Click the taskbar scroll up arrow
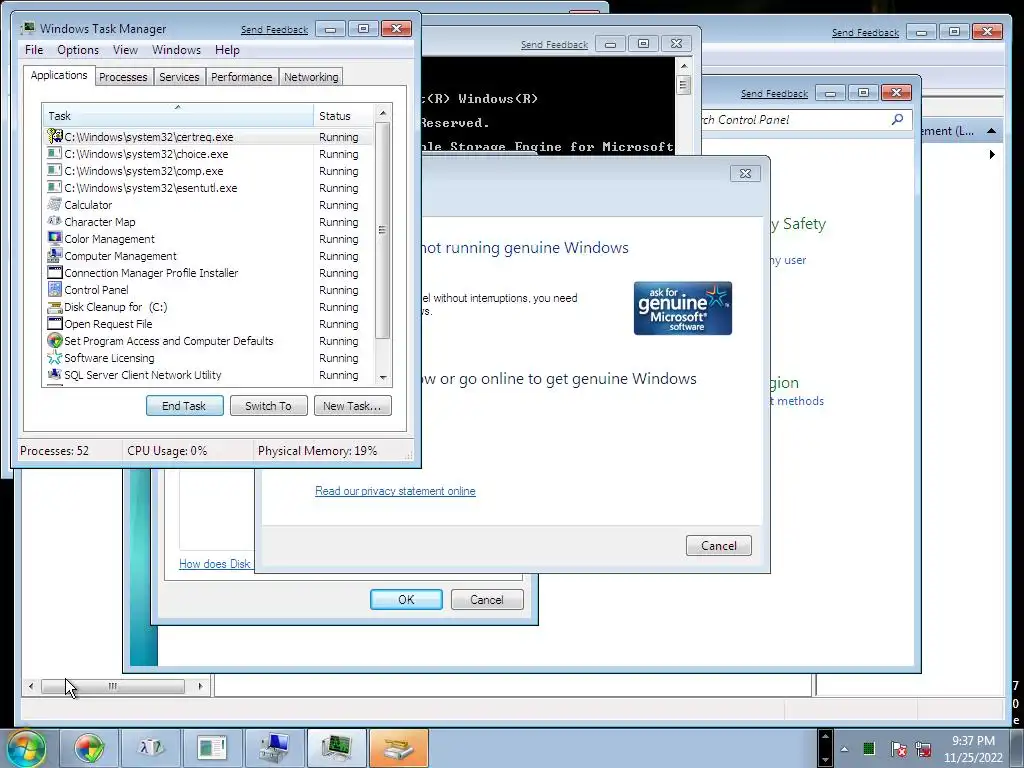 click(x=825, y=737)
